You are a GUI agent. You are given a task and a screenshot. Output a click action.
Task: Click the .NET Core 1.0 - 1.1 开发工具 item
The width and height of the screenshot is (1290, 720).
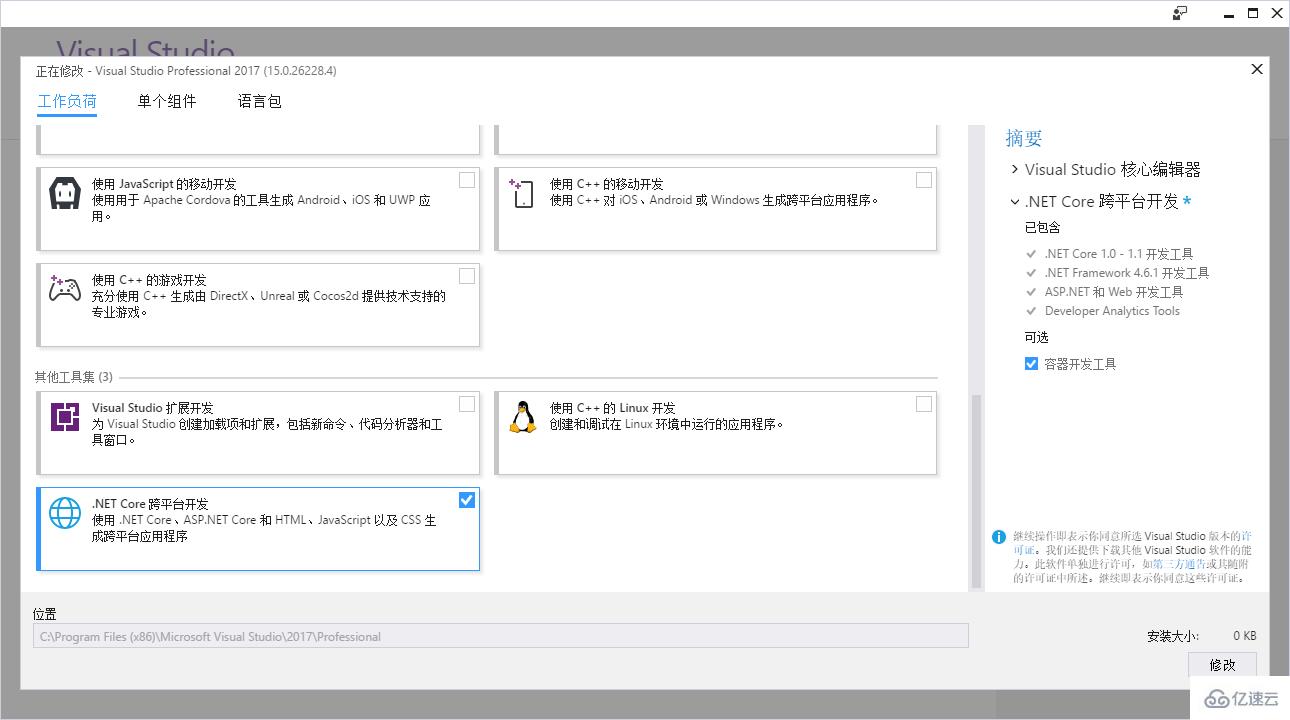[1118, 254]
